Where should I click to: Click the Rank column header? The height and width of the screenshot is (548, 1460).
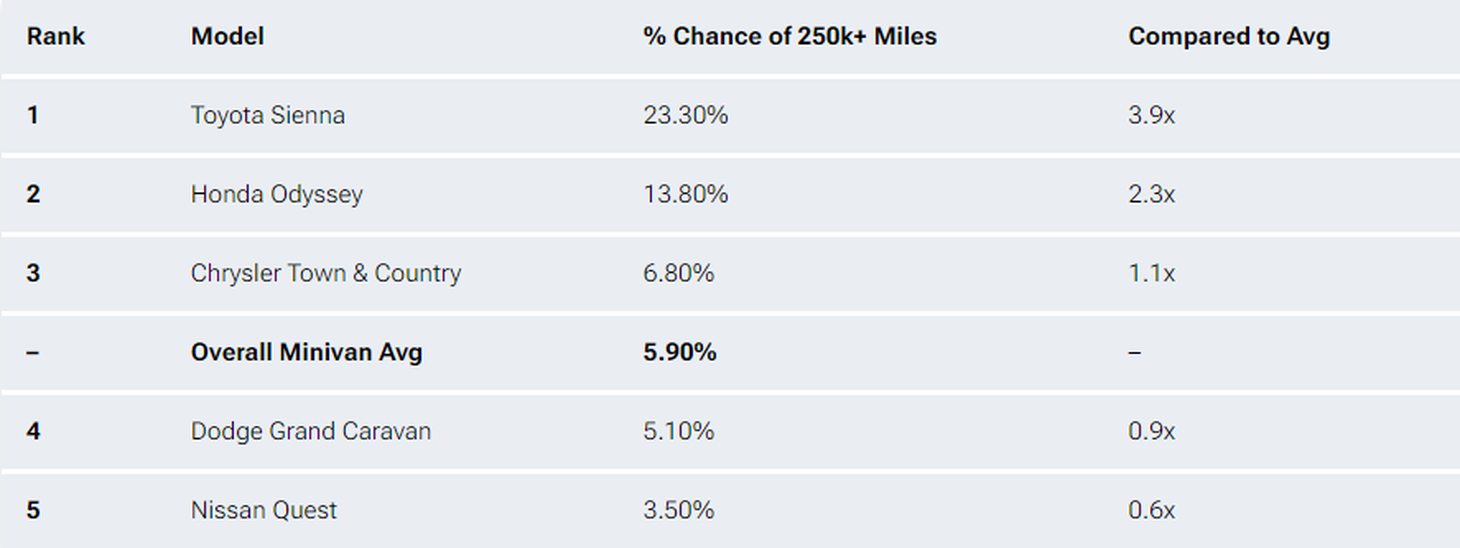coord(56,36)
